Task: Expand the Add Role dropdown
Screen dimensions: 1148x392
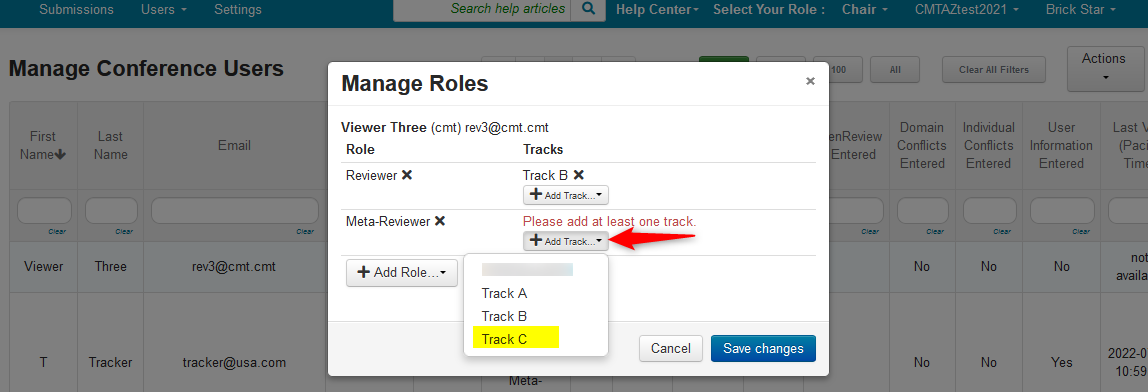Action: coord(401,272)
